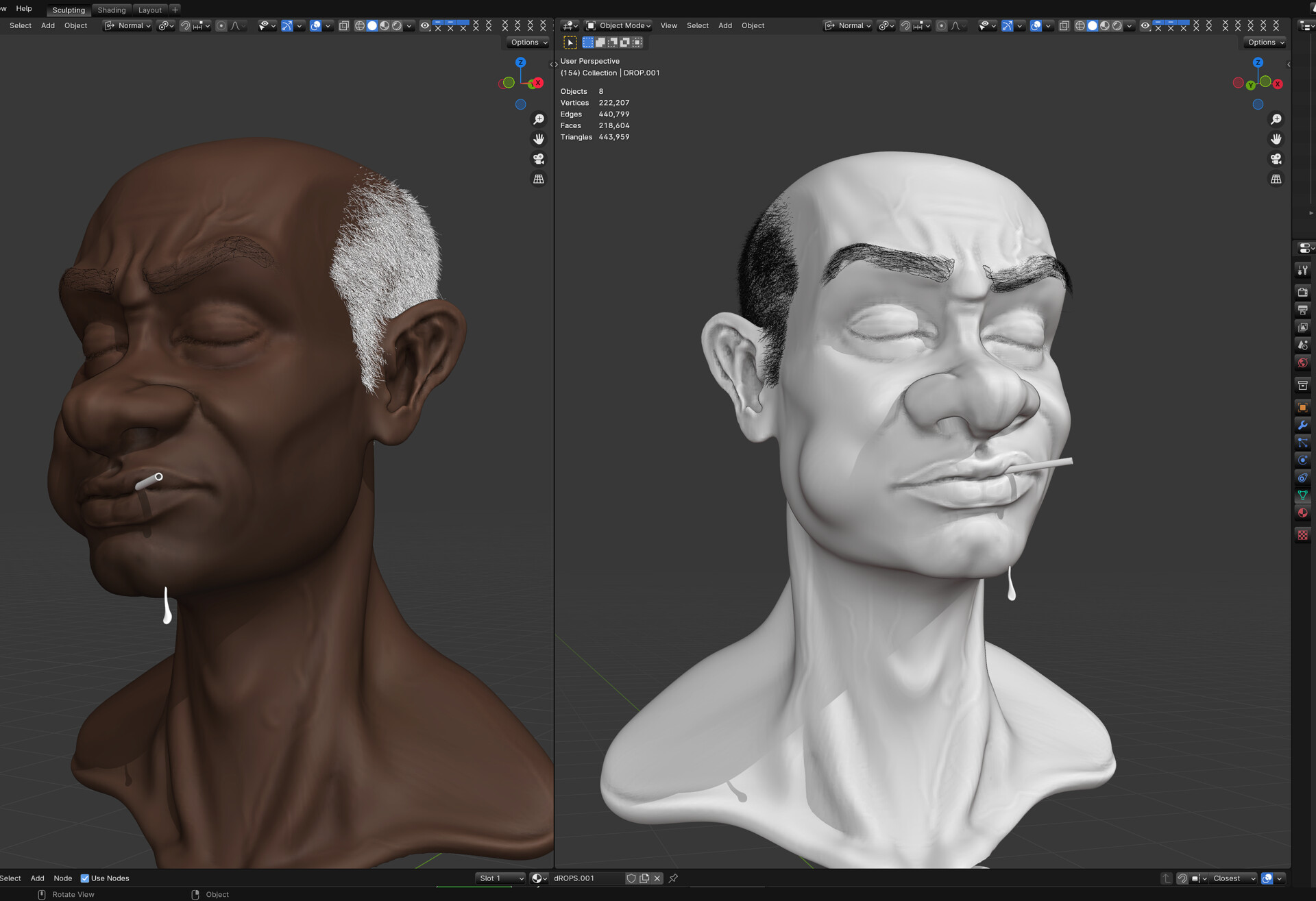Select the Tweak tool cursor icon

click(x=570, y=42)
